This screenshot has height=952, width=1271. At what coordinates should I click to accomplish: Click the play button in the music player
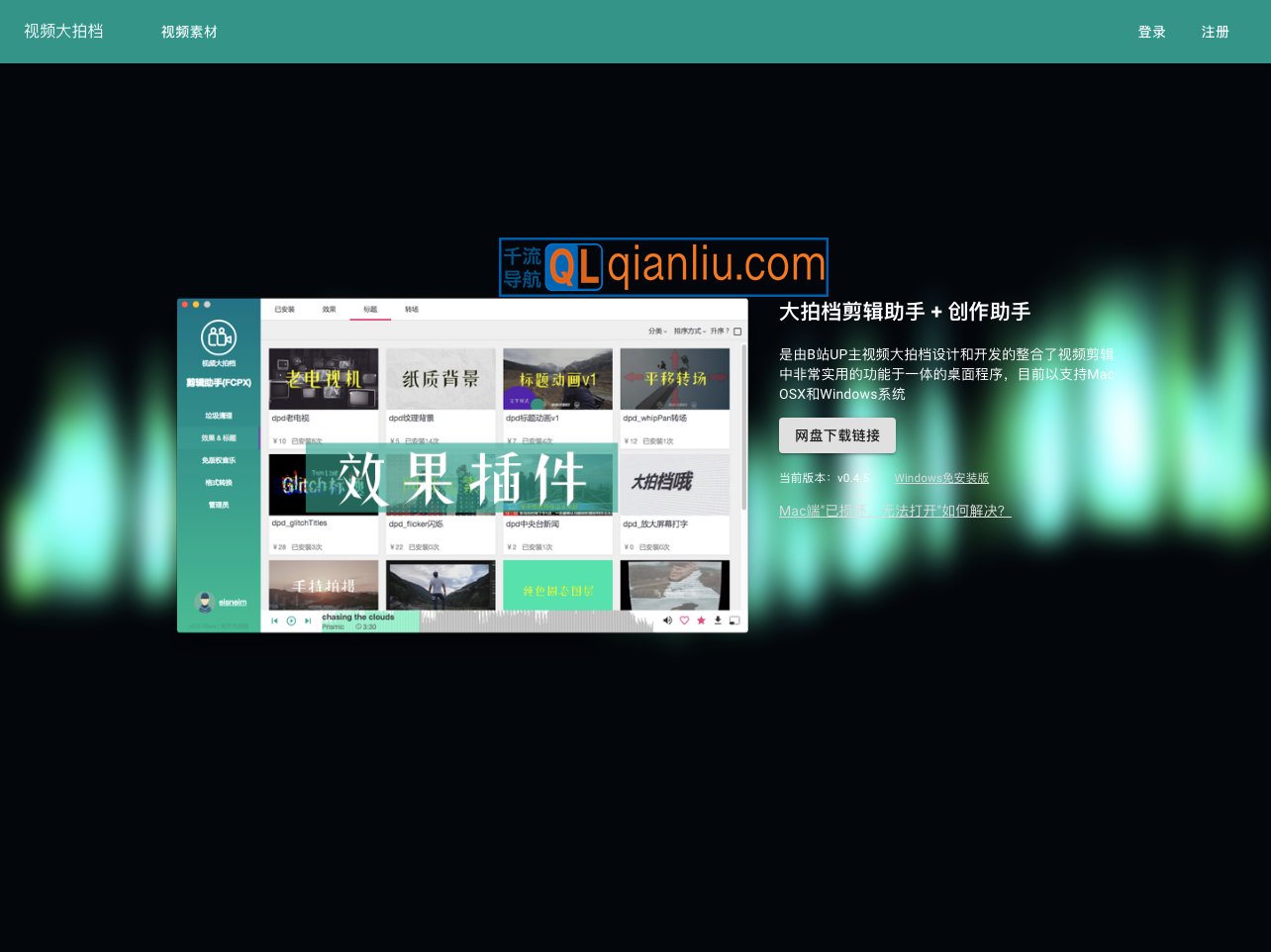click(x=291, y=620)
